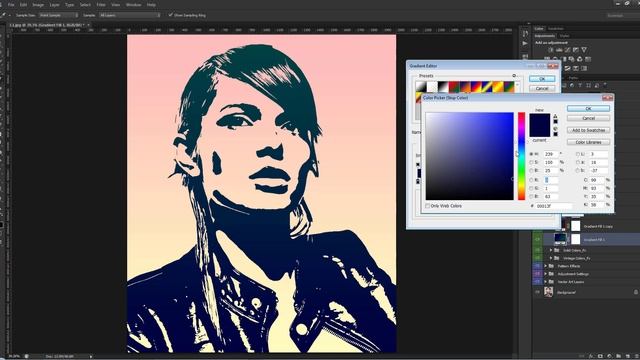This screenshot has width=640, height=360.
Task: Open the Image menu
Action: 38,5
